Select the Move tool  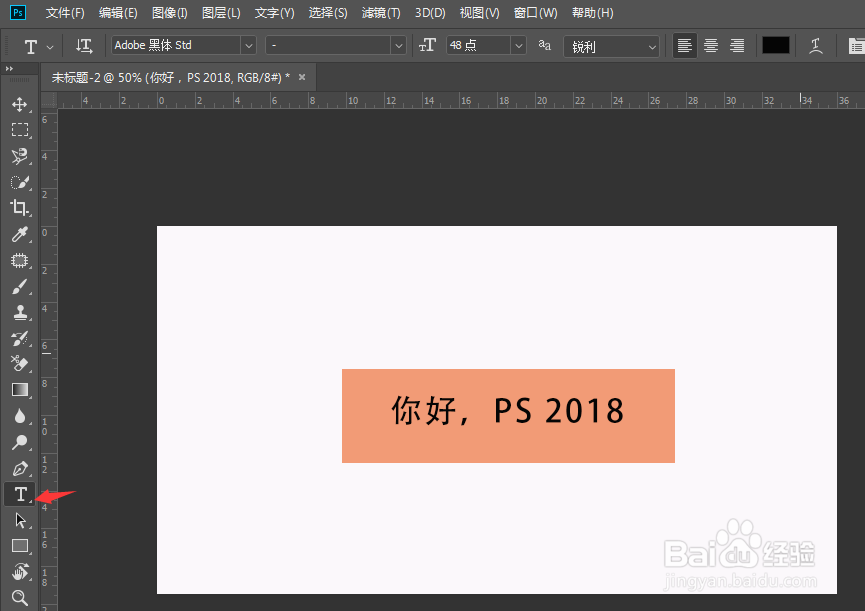[20, 103]
